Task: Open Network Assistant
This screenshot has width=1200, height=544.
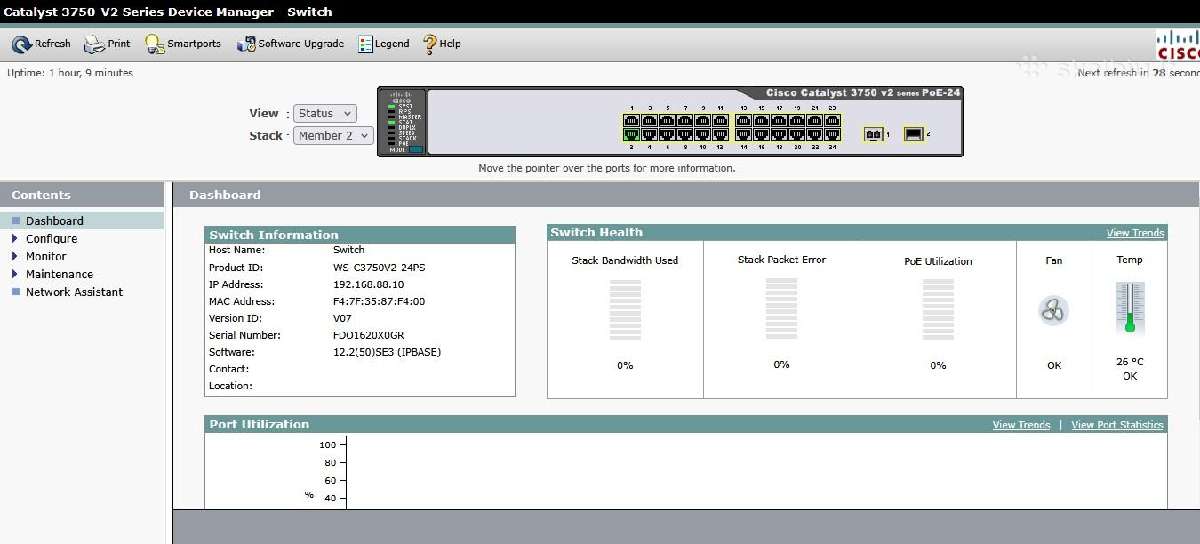Action: [x=74, y=292]
